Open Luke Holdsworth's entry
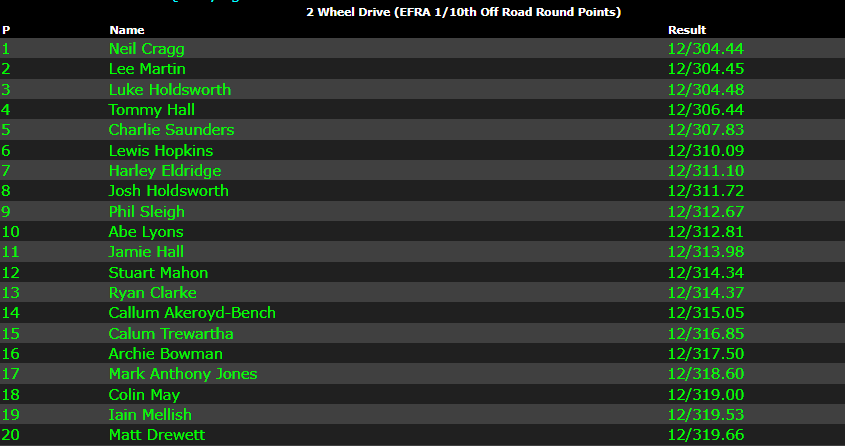 [x=169, y=90]
